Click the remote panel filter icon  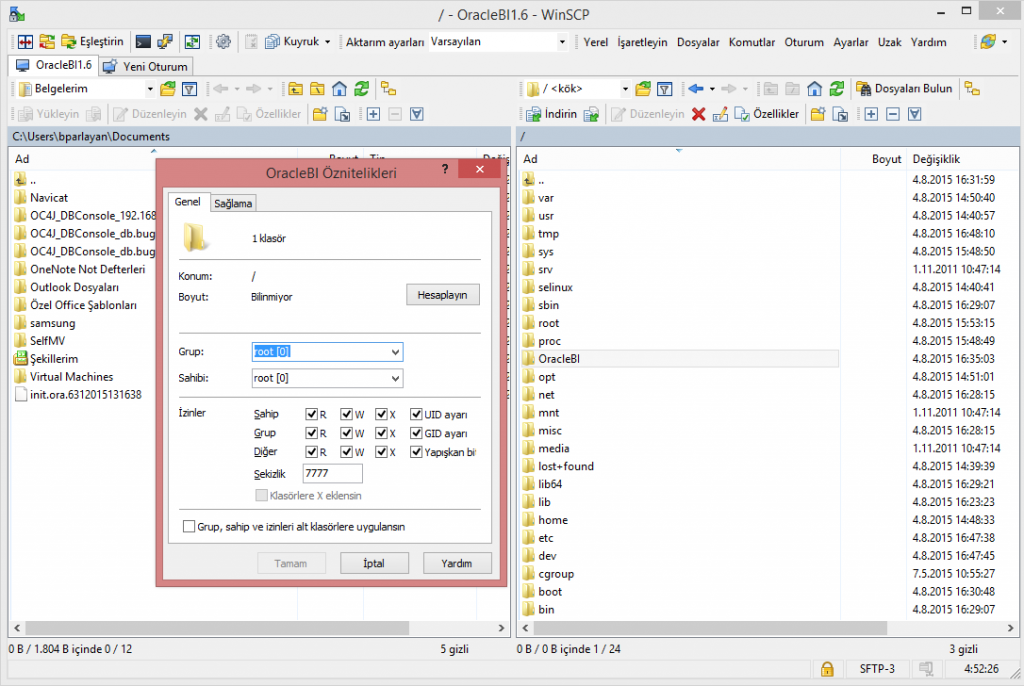point(665,89)
